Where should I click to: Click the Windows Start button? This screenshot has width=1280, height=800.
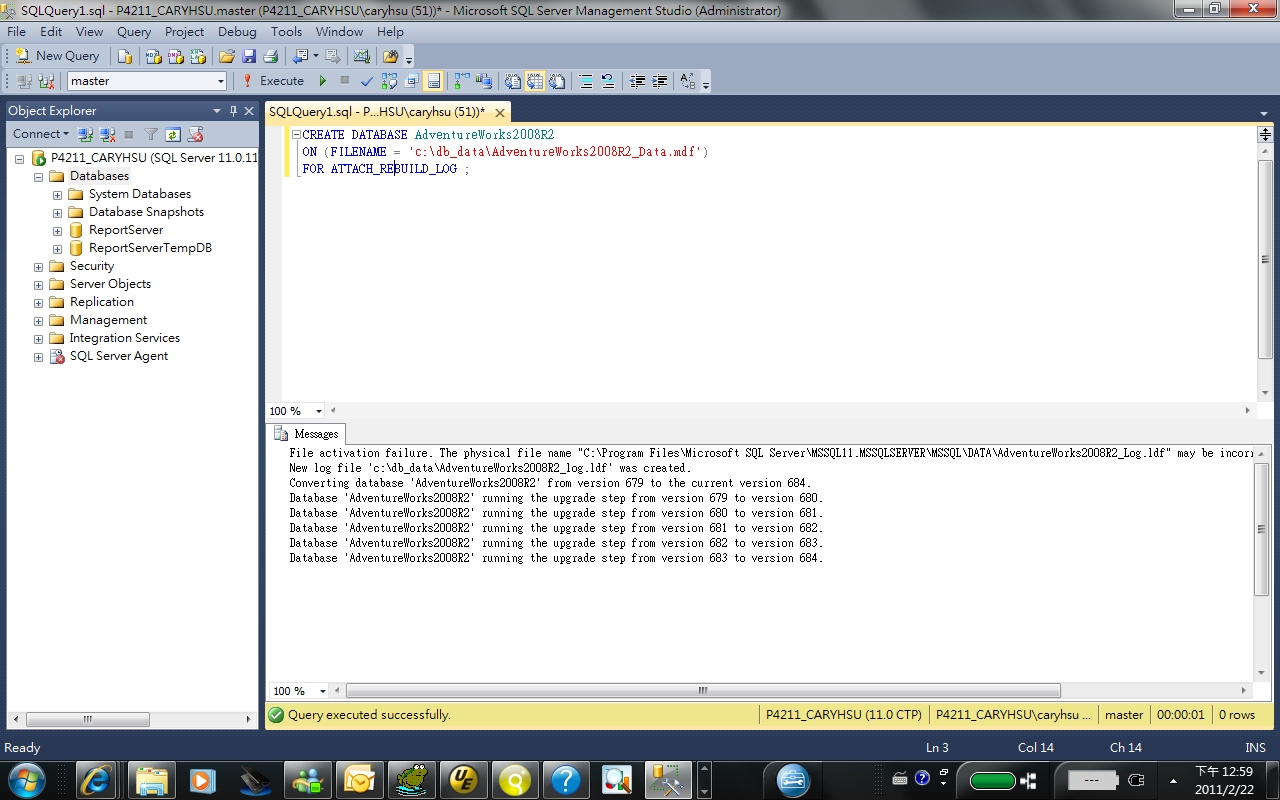coord(25,778)
